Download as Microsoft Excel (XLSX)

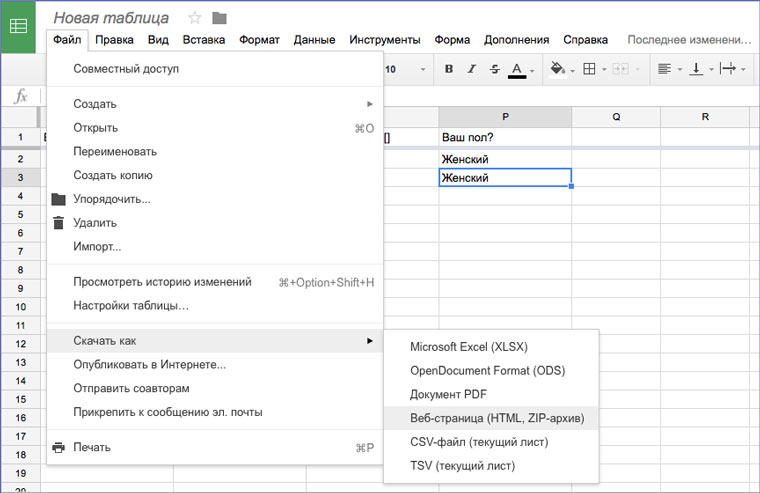[x=491, y=347]
